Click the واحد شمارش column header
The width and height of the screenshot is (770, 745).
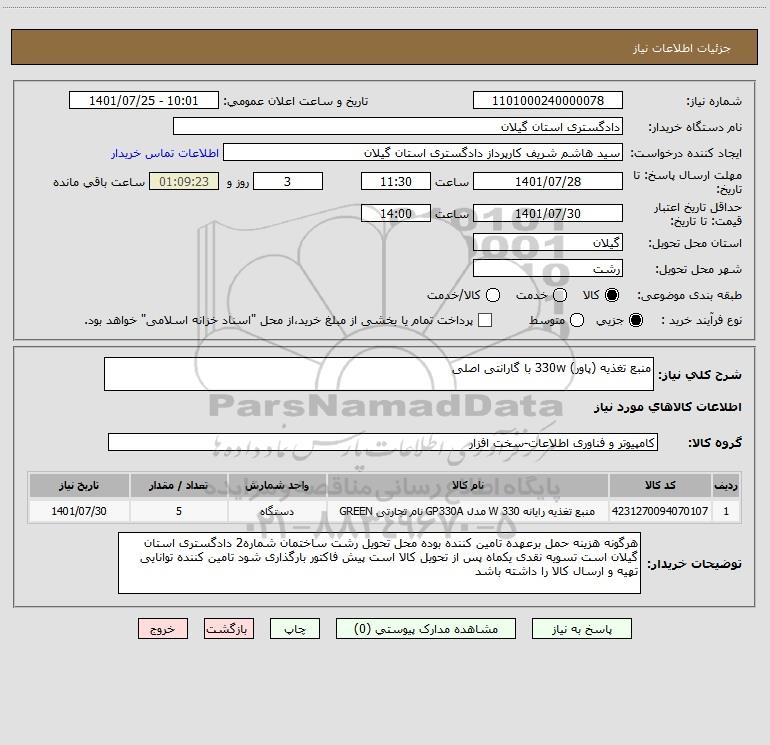click(x=277, y=485)
